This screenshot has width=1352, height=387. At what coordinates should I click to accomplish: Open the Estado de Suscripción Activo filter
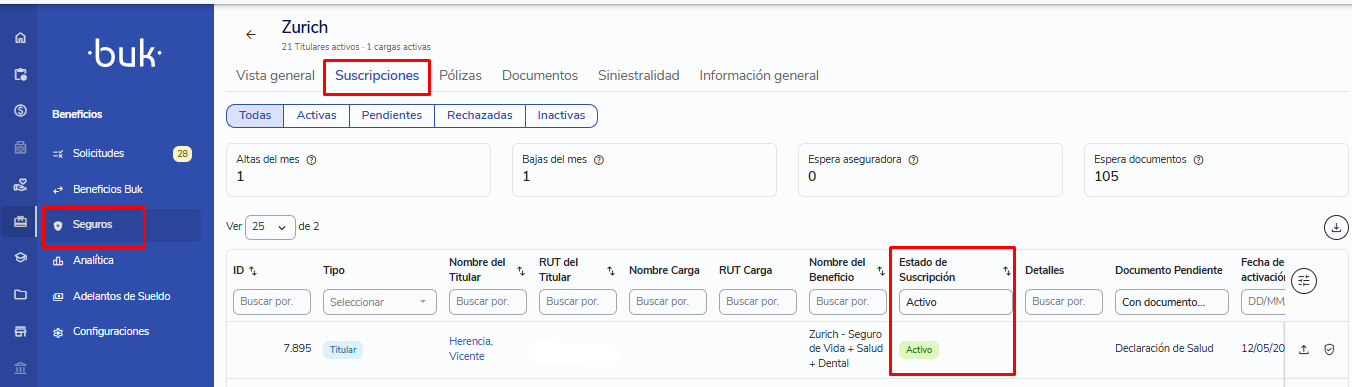(x=955, y=302)
